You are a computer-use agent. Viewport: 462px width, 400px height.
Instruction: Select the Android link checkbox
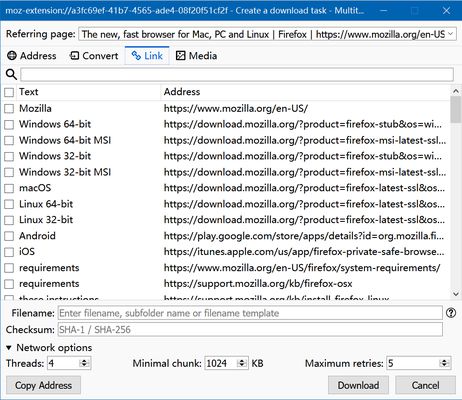coord(9,236)
